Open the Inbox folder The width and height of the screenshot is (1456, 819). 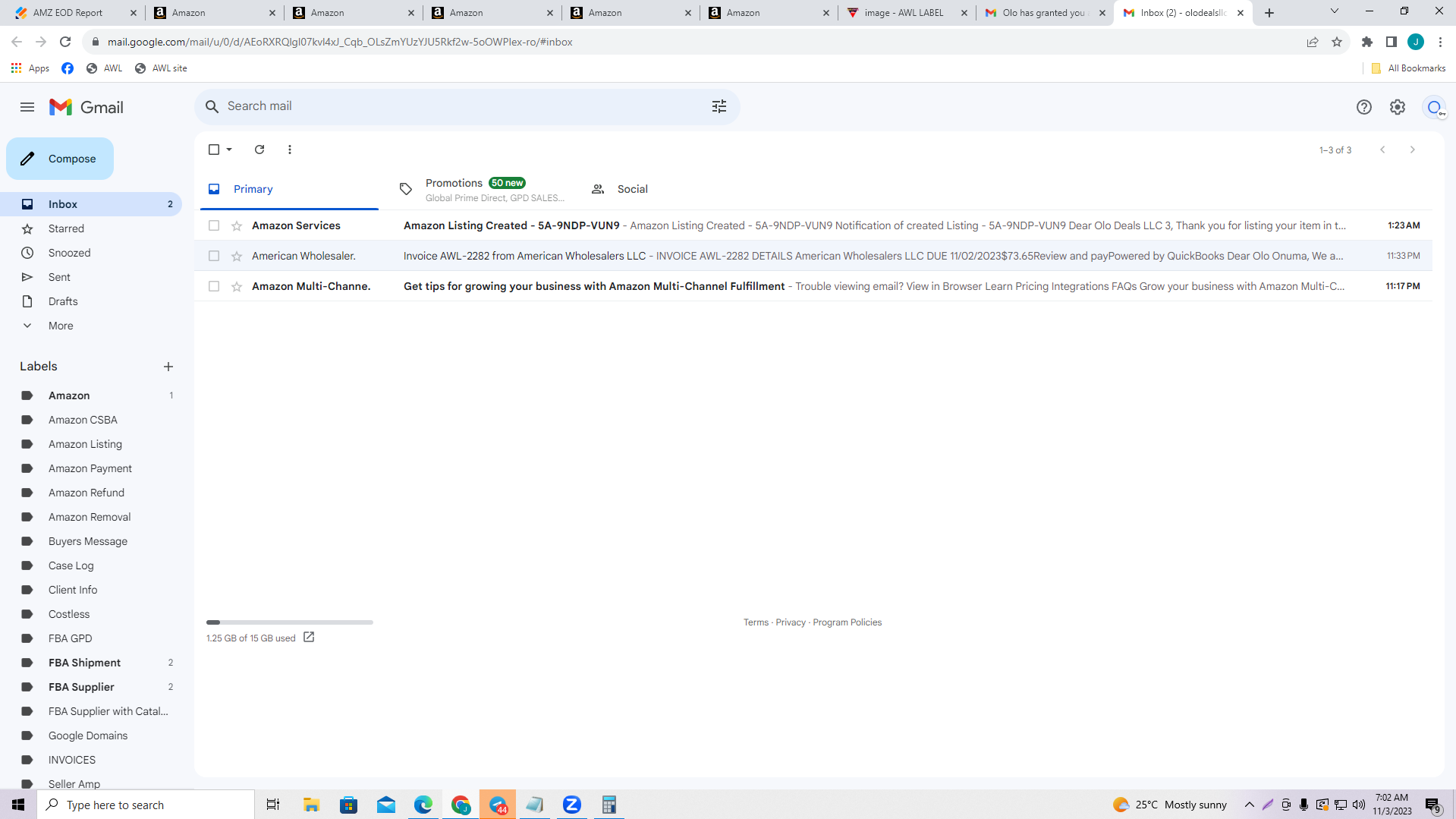[x=91, y=204]
